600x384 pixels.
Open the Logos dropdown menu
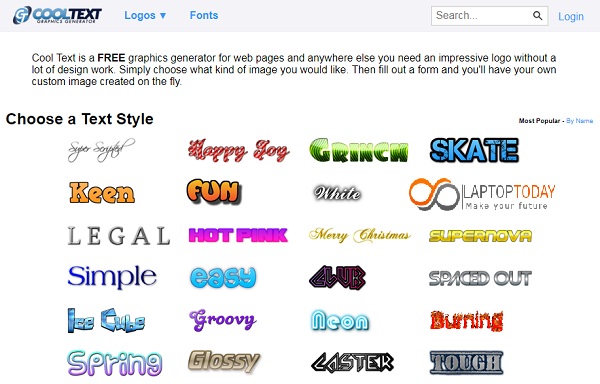coord(145,15)
